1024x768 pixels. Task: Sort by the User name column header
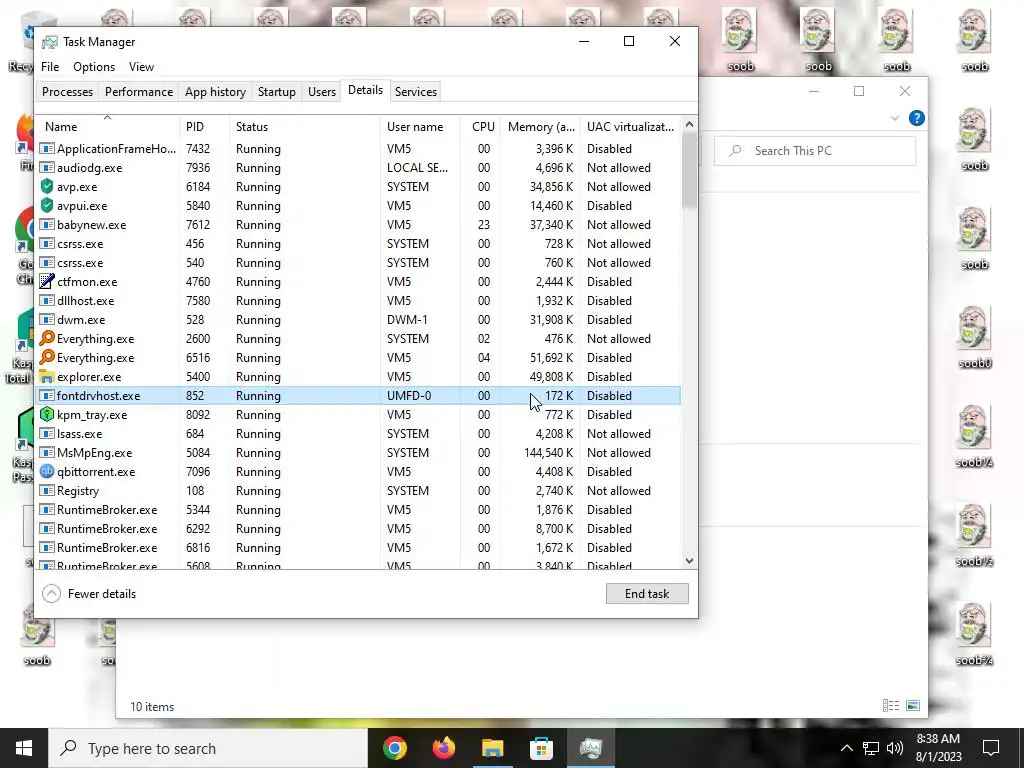point(420,127)
